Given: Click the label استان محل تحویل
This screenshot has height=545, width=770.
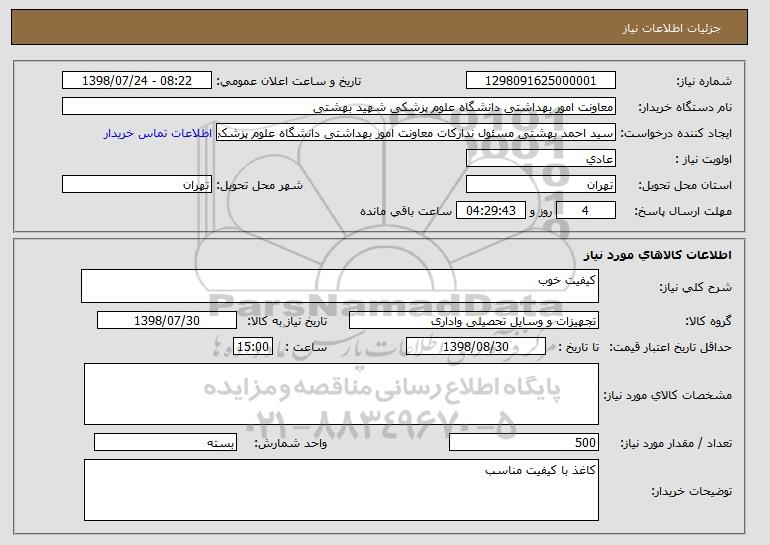Looking at the screenshot, I should pos(685,186).
